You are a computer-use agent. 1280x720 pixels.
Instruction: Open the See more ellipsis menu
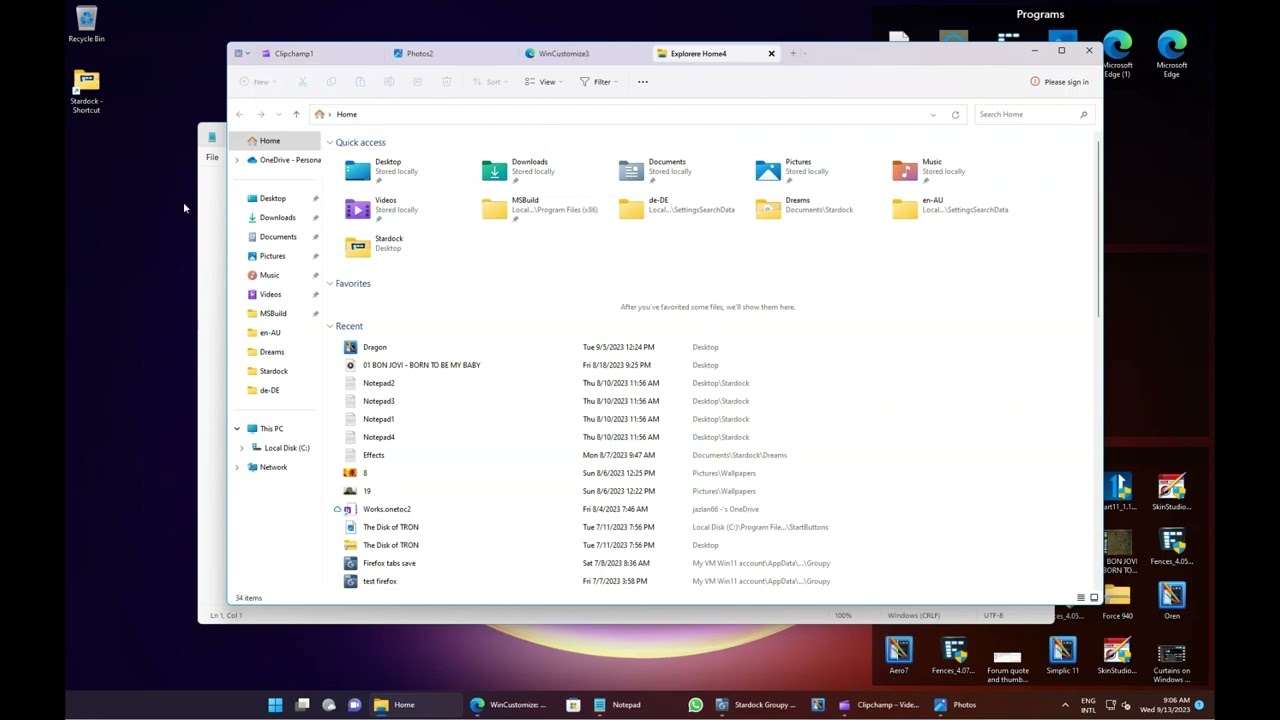point(643,82)
